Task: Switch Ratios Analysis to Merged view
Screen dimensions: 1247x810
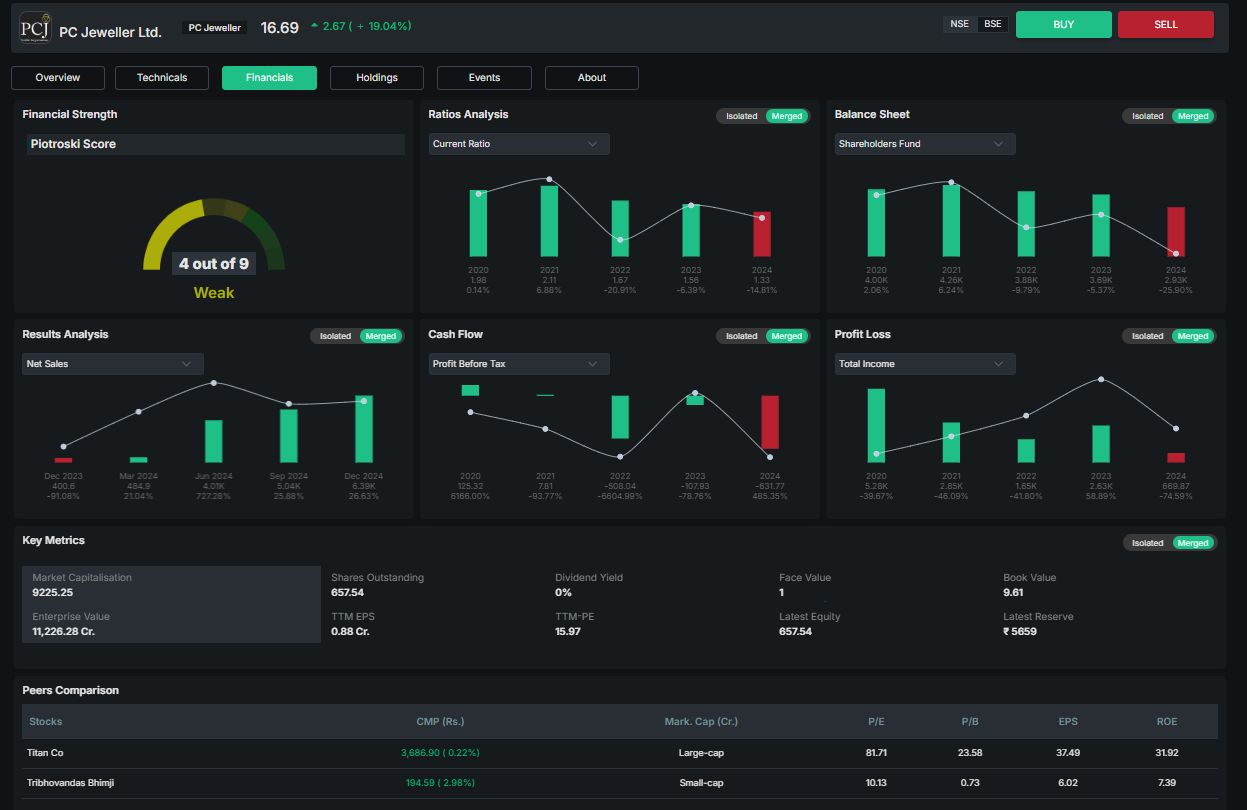Action: 787,116
